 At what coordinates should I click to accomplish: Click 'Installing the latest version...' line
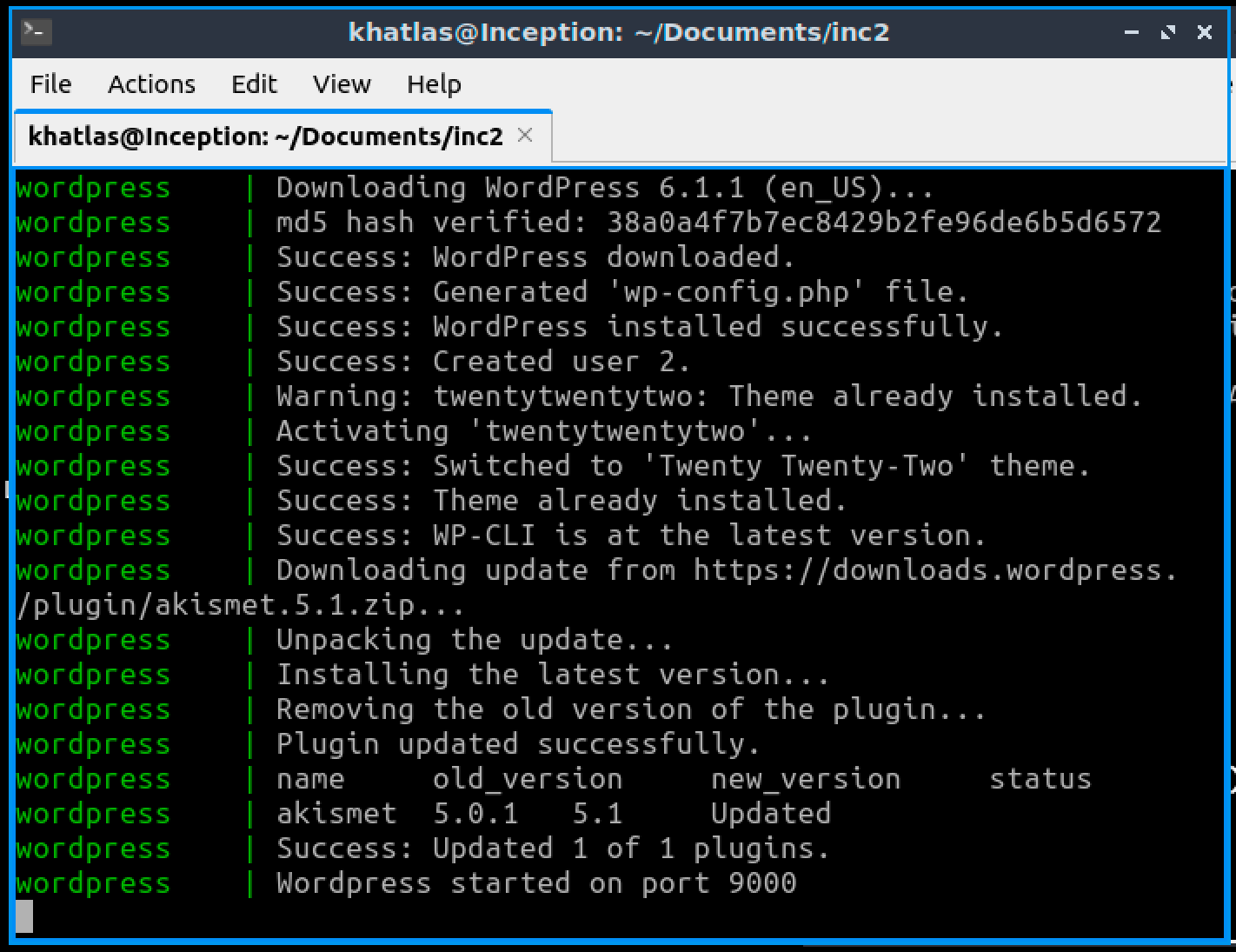tap(553, 675)
